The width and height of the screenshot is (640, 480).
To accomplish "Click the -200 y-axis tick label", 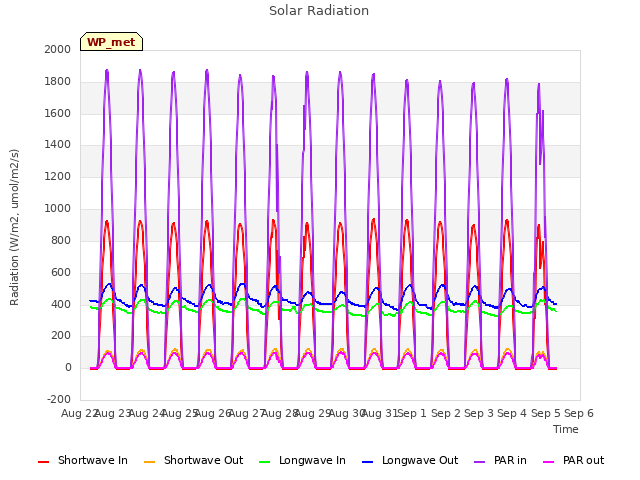I will (59, 399).
